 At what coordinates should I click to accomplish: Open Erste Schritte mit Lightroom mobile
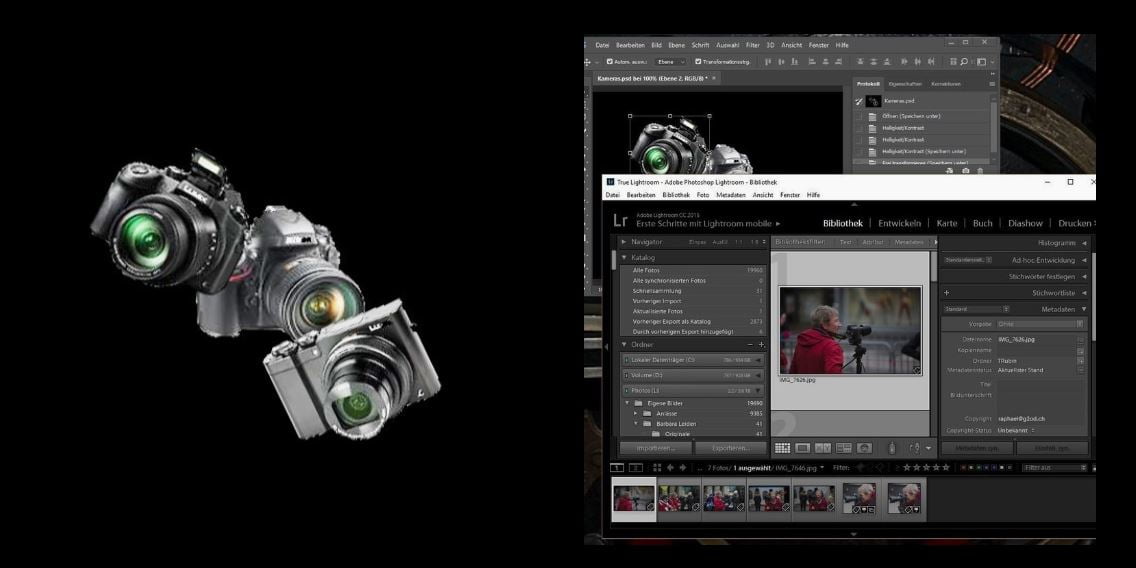(x=708, y=224)
